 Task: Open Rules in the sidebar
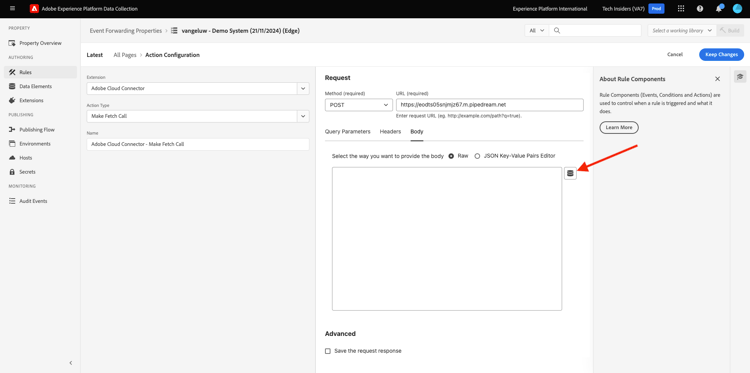(40, 72)
